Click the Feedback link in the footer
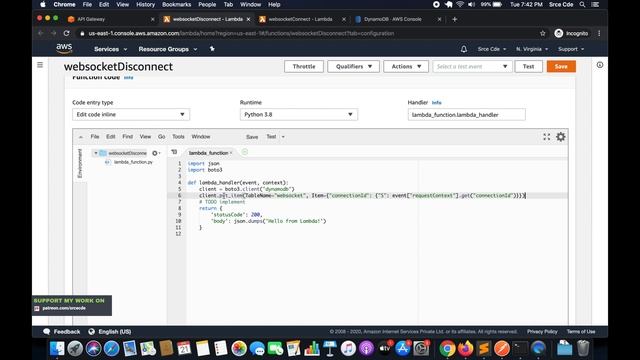This screenshot has height=360, width=640. (62, 331)
